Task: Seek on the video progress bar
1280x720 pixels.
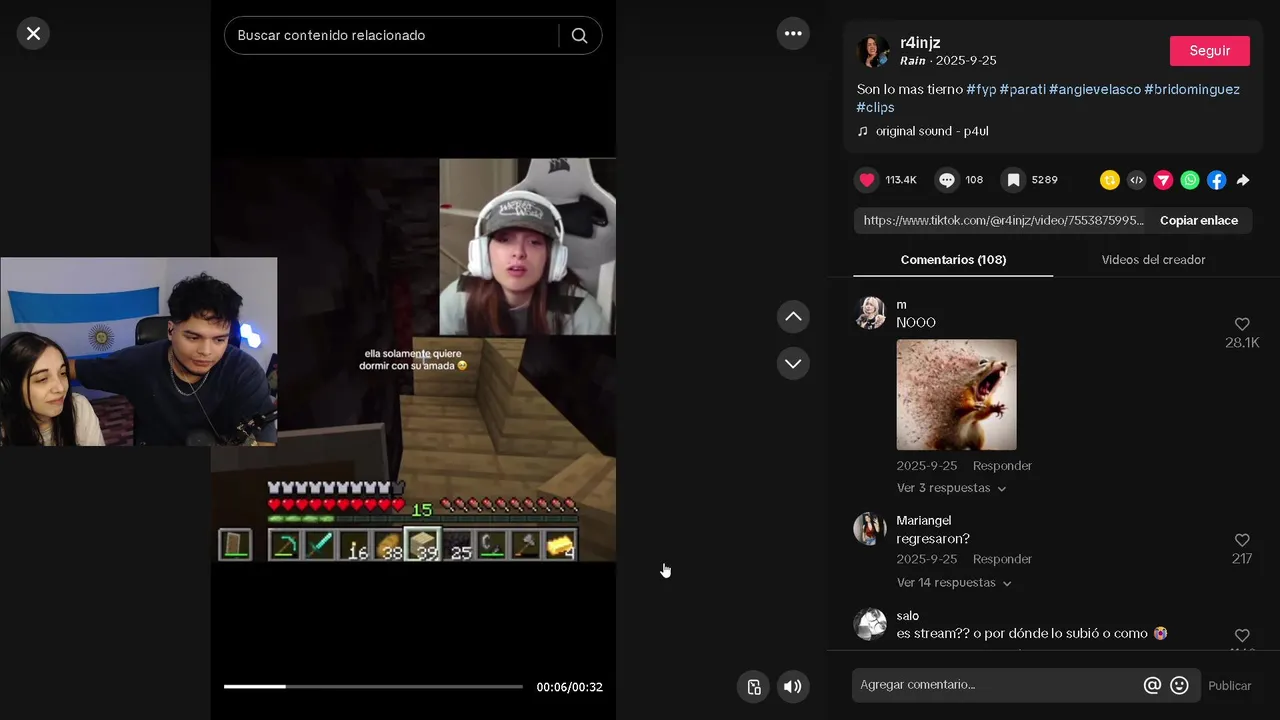Action: (x=373, y=687)
